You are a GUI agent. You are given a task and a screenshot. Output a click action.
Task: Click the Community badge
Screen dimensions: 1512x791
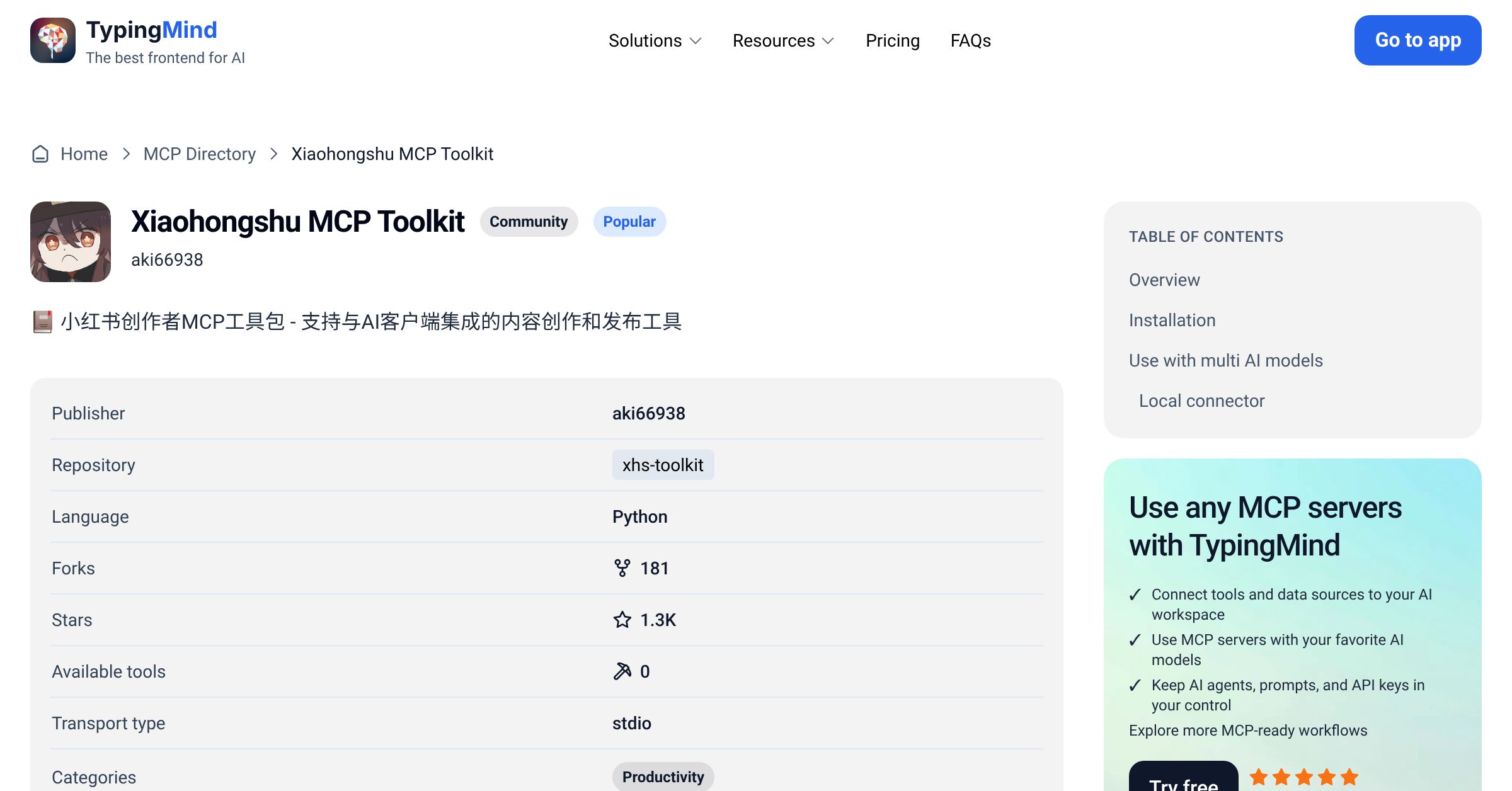coord(529,222)
